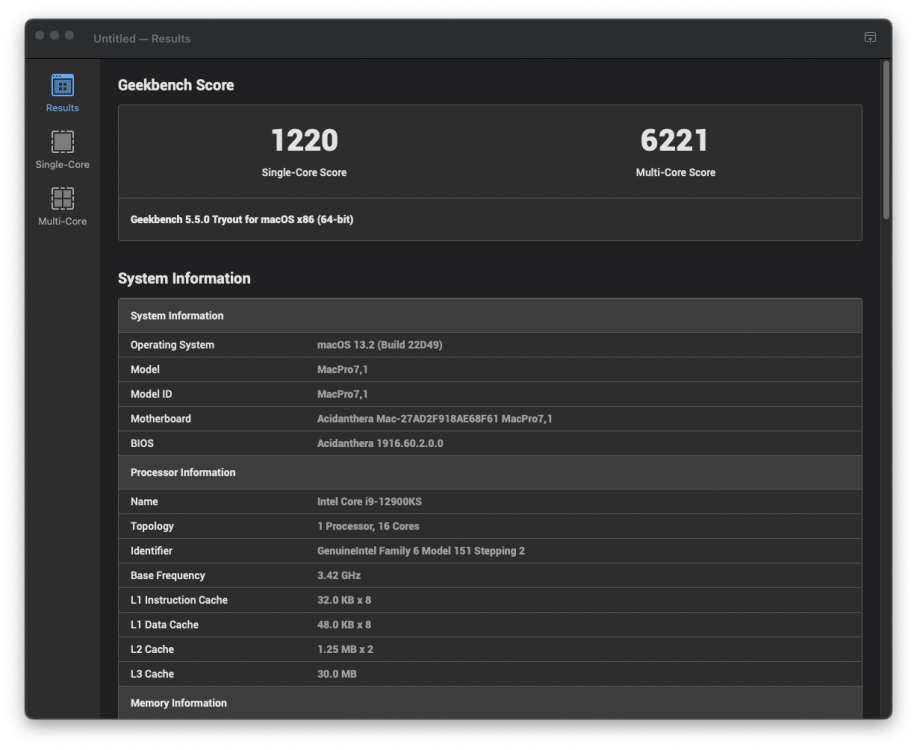This screenshot has width=917, height=750.
Task: Click the Geekbench Score heading
Action: [175, 85]
